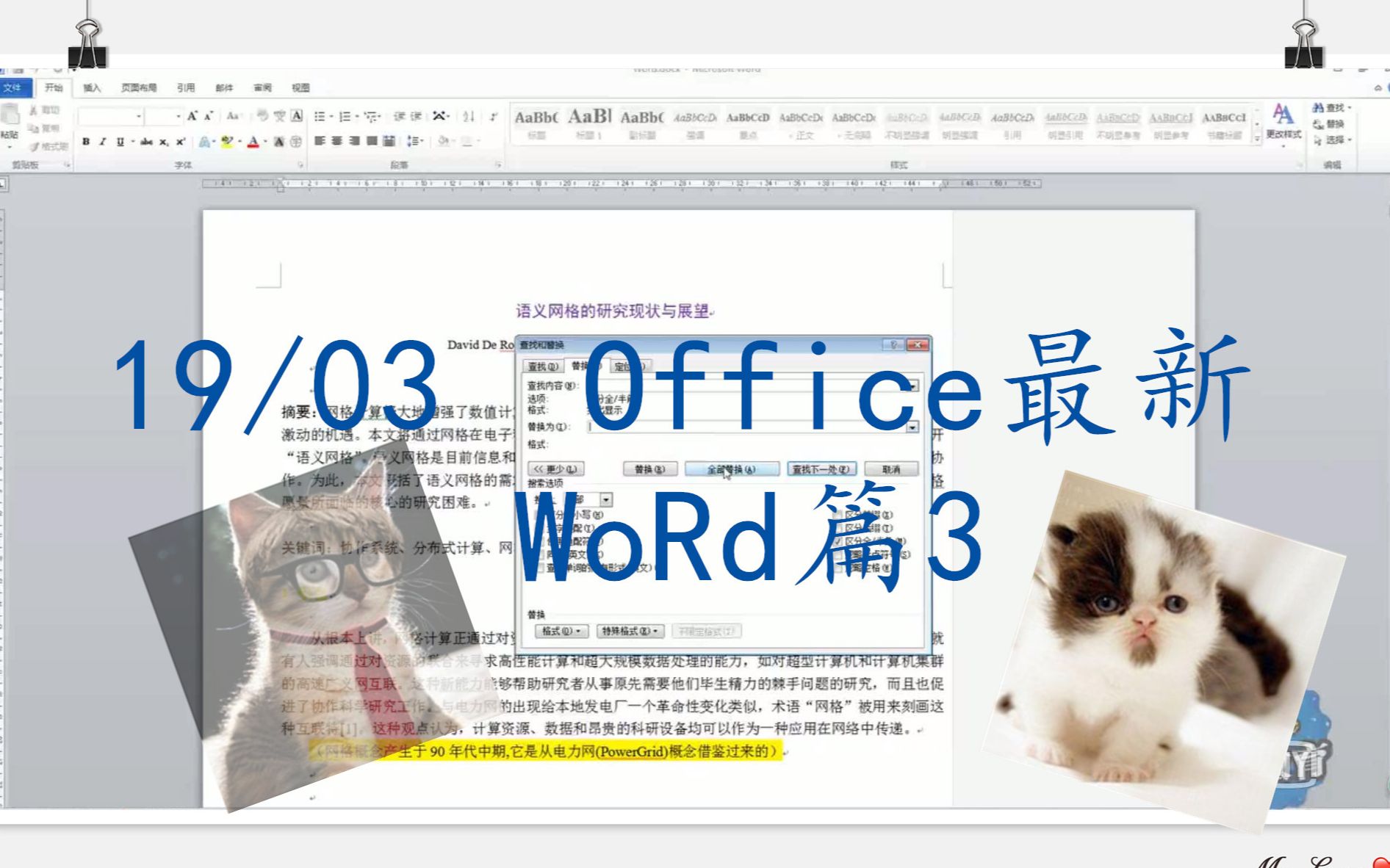The image size is (1390, 868).
Task: Toggle the find all word forms checkbox
Action: 541,568
